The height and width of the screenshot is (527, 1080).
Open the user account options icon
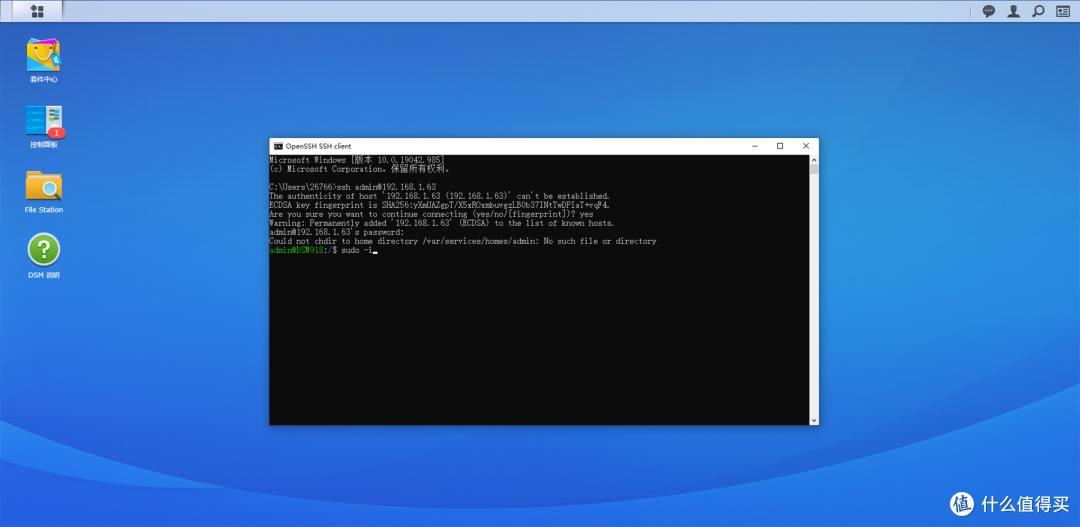[x=1014, y=11]
